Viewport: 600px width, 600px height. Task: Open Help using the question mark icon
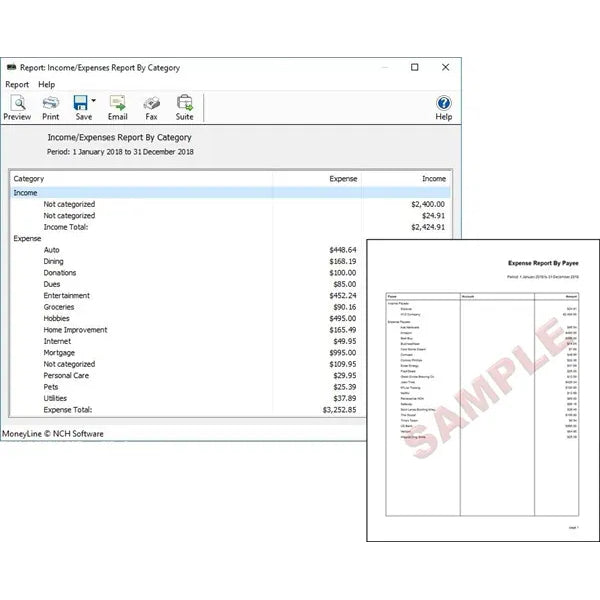443,104
